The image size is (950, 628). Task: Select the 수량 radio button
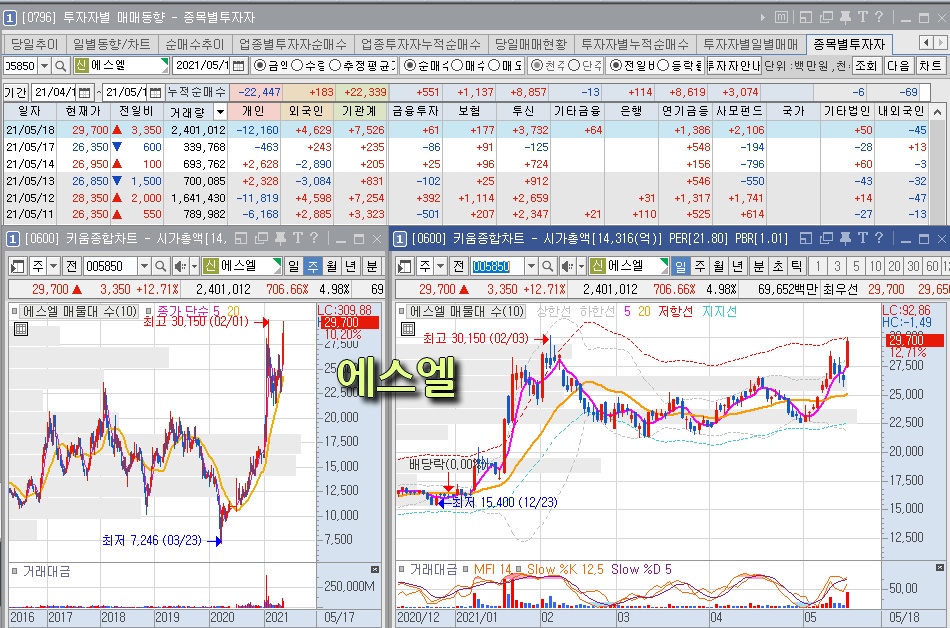[x=297, y=65]
